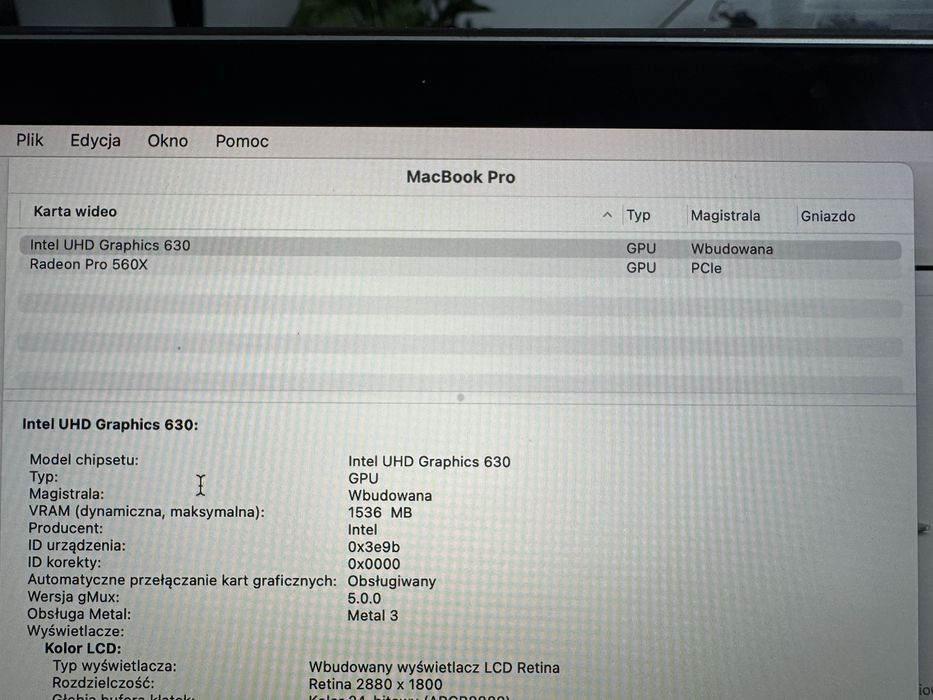Screen dimensions: 933x700
Task: Click the gMux version value 5.0.0
Action: point(364,598)
